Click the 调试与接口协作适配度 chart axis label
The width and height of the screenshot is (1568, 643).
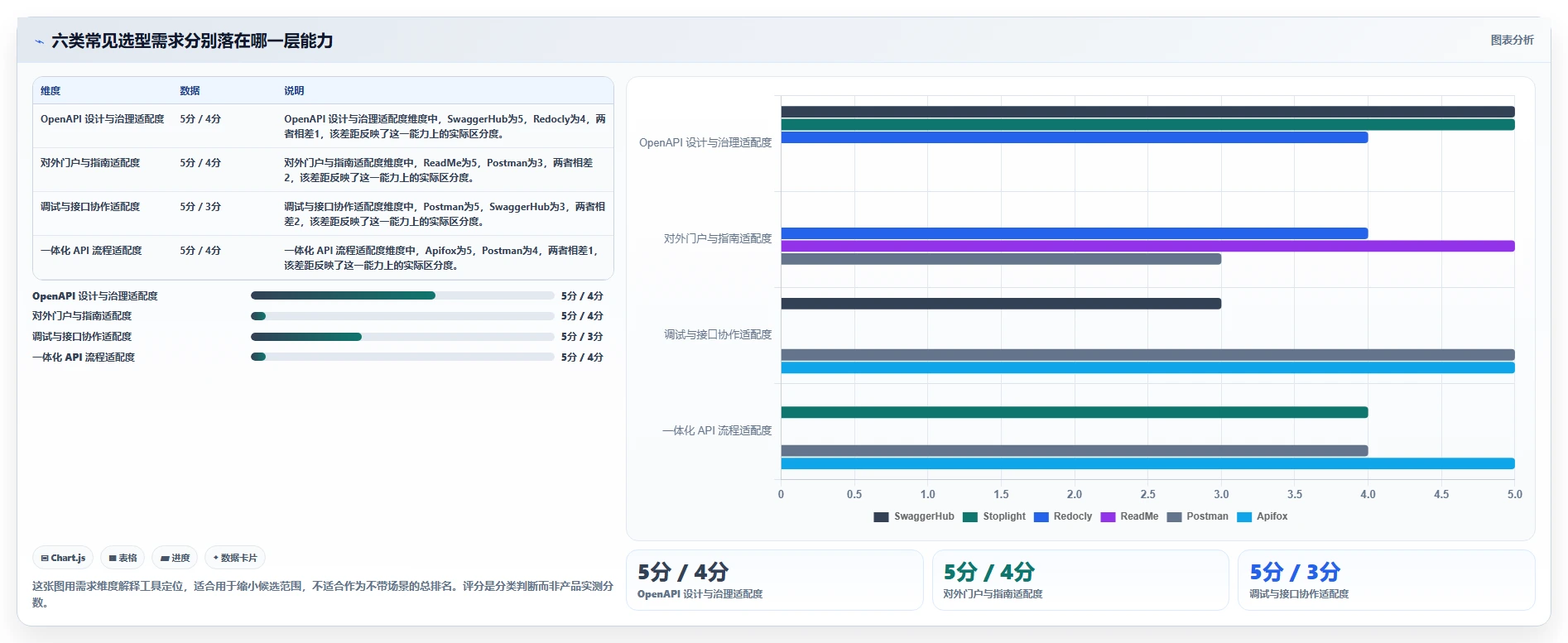(x=718, y=334)
